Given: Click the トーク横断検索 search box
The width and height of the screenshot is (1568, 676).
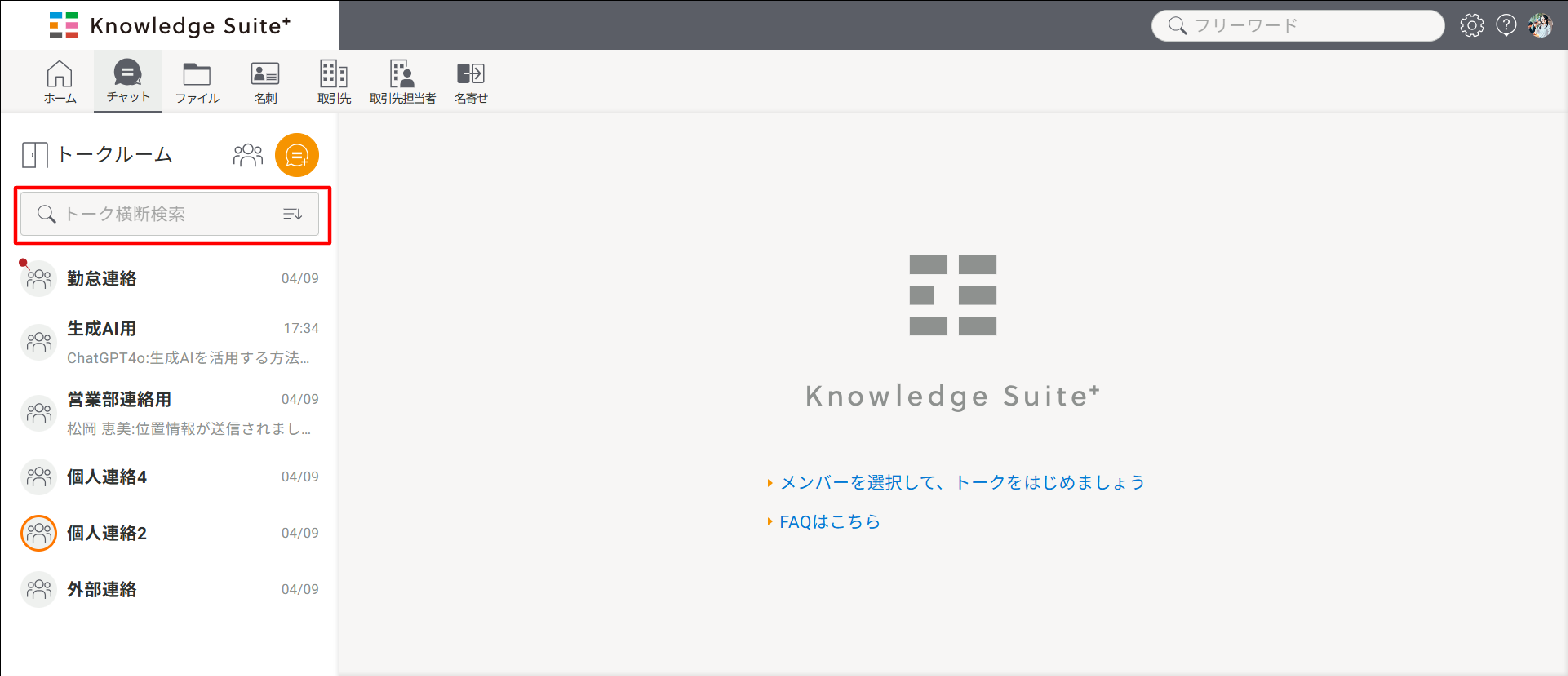Looking at the screenshot, I should point(170,213).
